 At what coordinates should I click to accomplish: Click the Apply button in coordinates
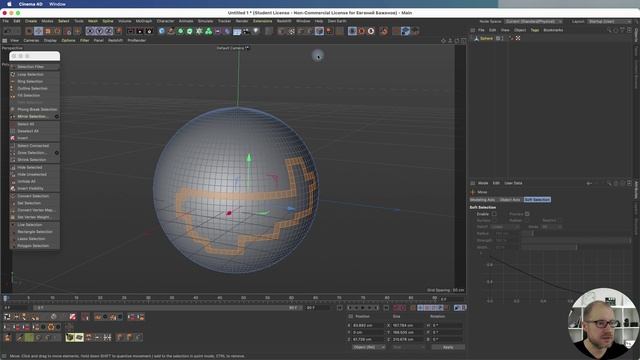tap(448, 347)
